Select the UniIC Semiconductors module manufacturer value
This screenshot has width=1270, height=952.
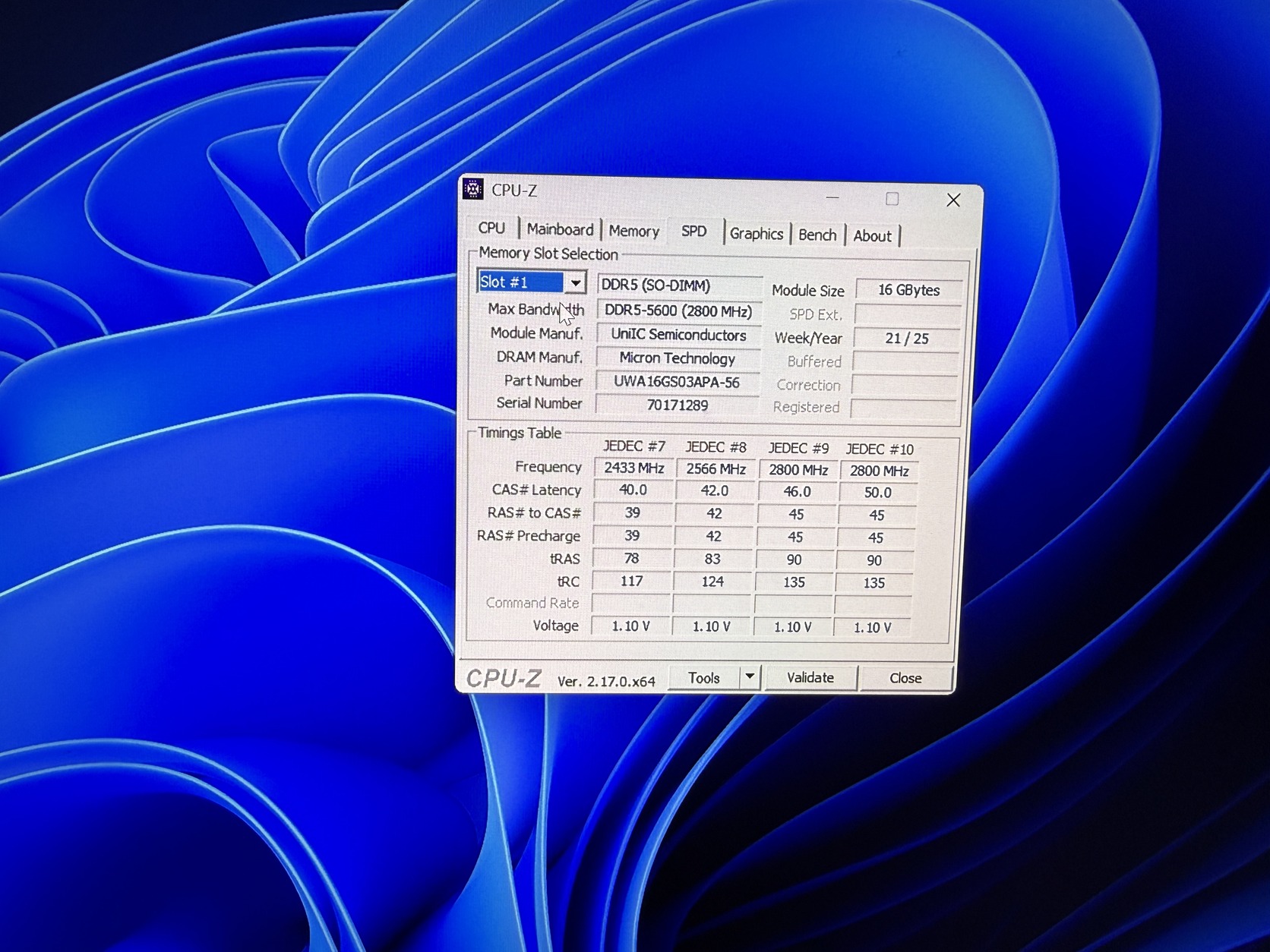tap(678, 335)
